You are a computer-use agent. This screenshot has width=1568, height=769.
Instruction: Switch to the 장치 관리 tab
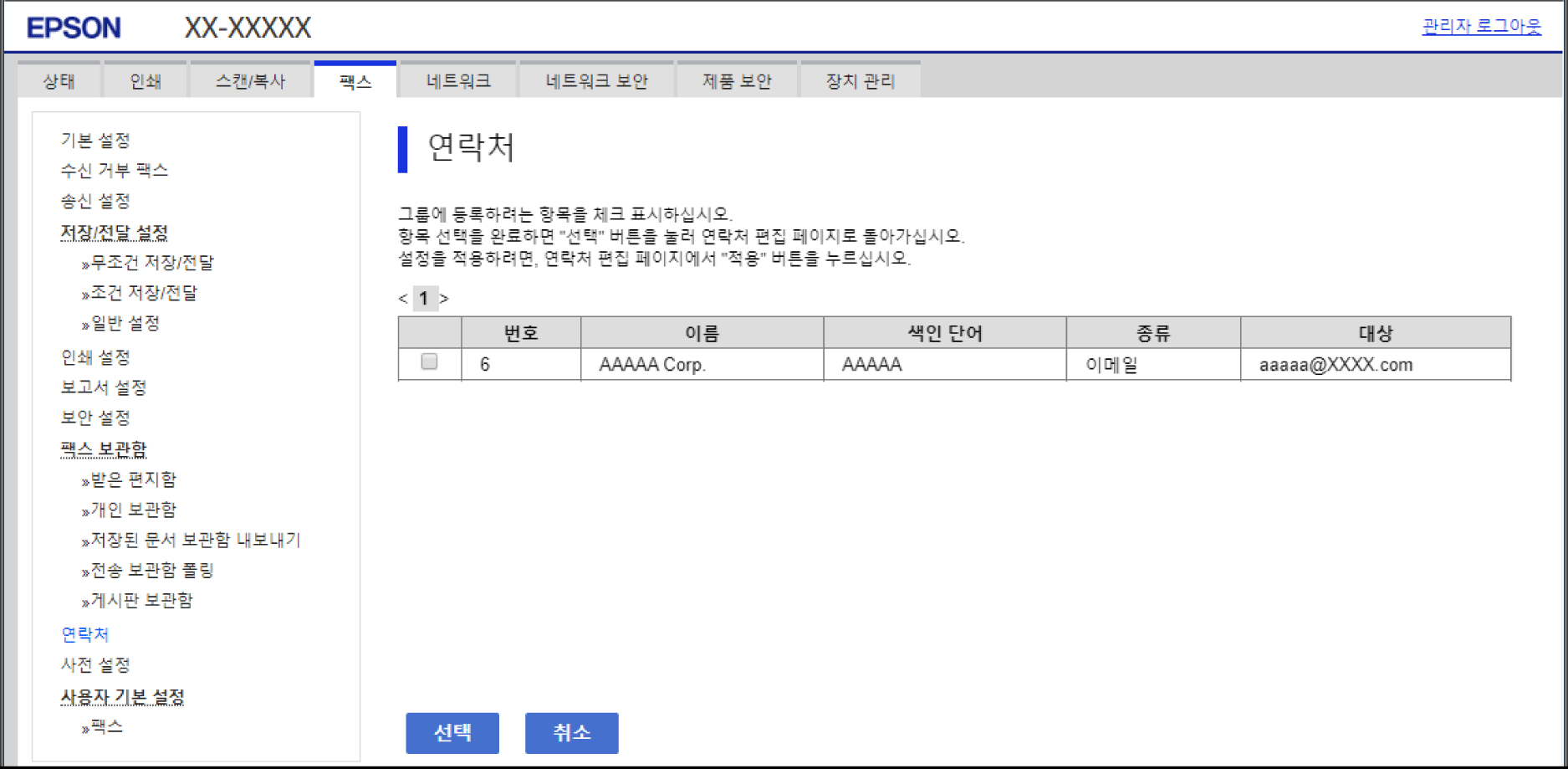860,81
